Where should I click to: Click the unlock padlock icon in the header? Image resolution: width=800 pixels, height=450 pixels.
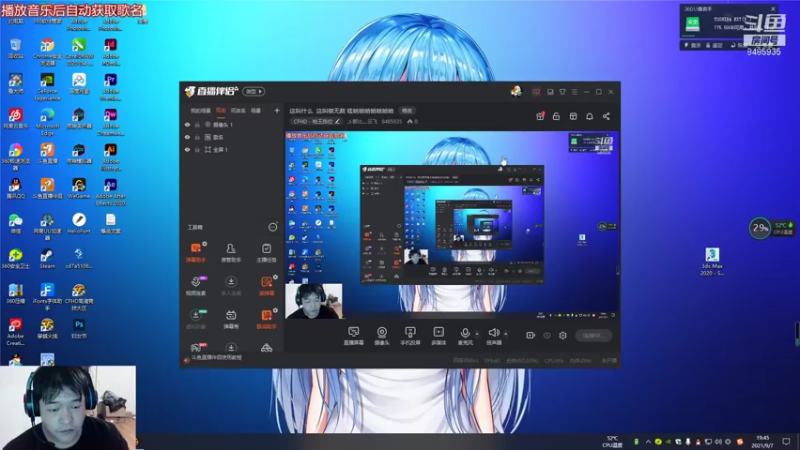click(x=557, y=116)
